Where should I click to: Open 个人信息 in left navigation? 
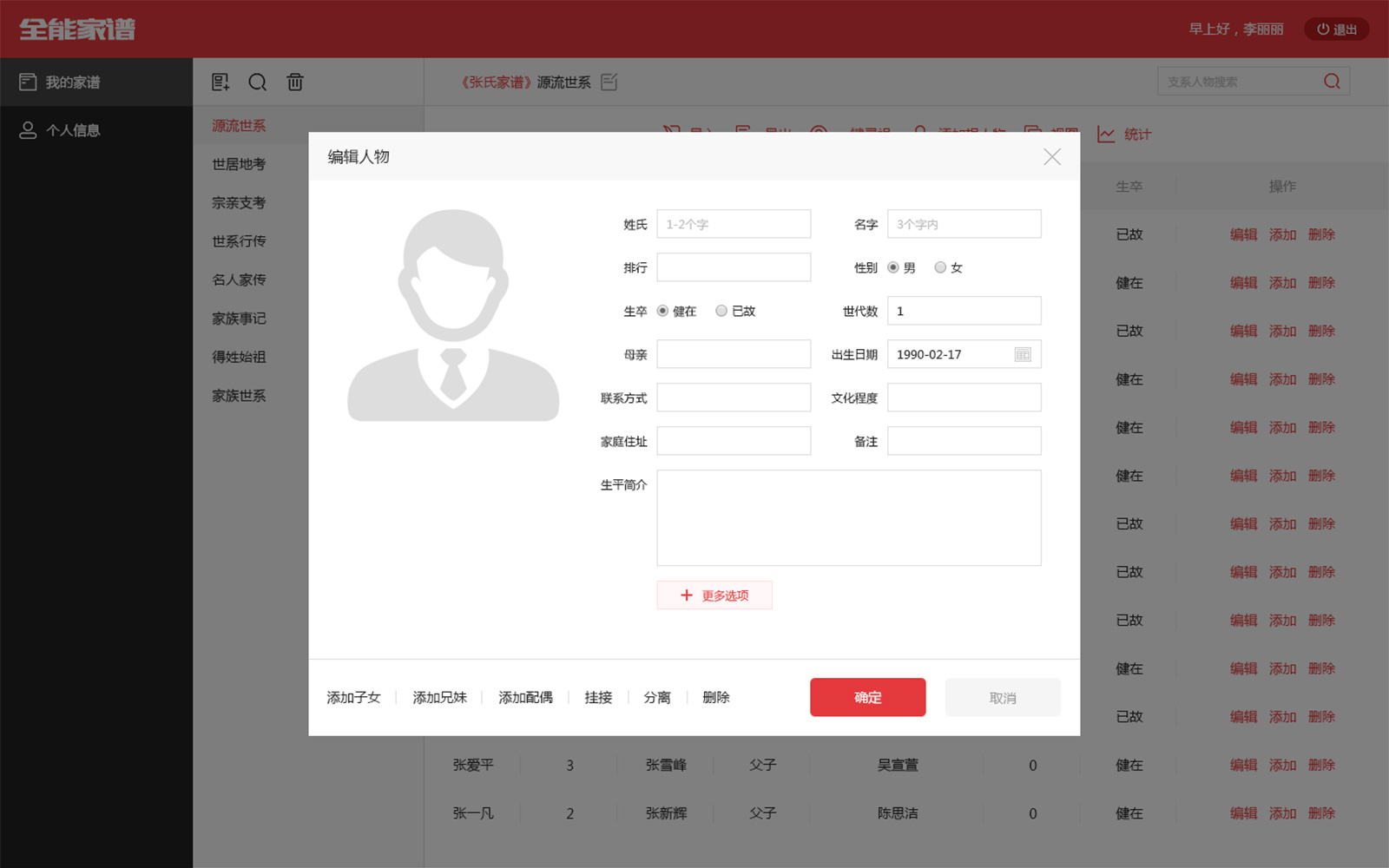(x=96, y=130)
